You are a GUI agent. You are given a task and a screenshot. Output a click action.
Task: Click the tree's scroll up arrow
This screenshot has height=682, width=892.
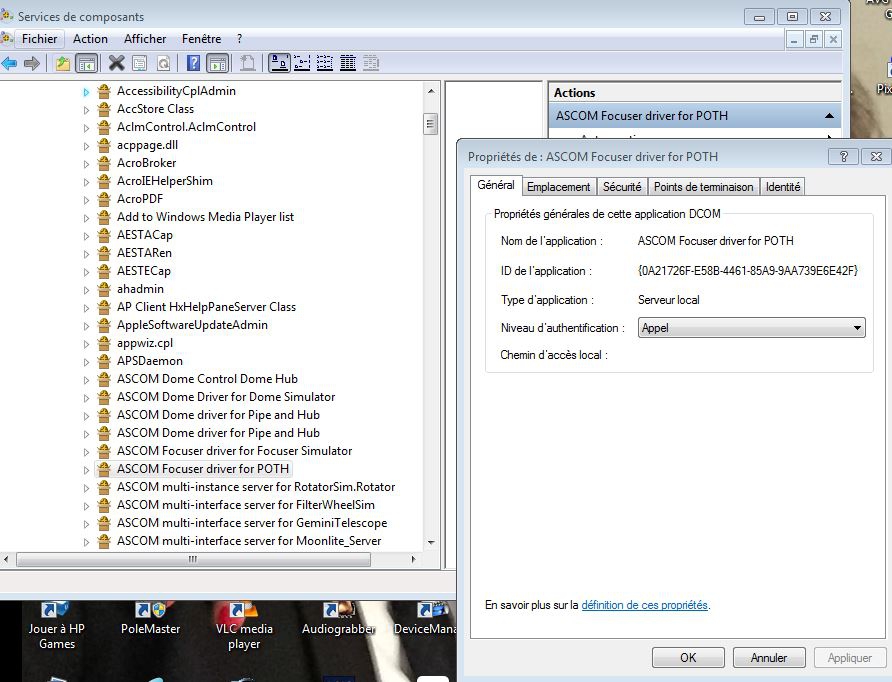point(431,91)
